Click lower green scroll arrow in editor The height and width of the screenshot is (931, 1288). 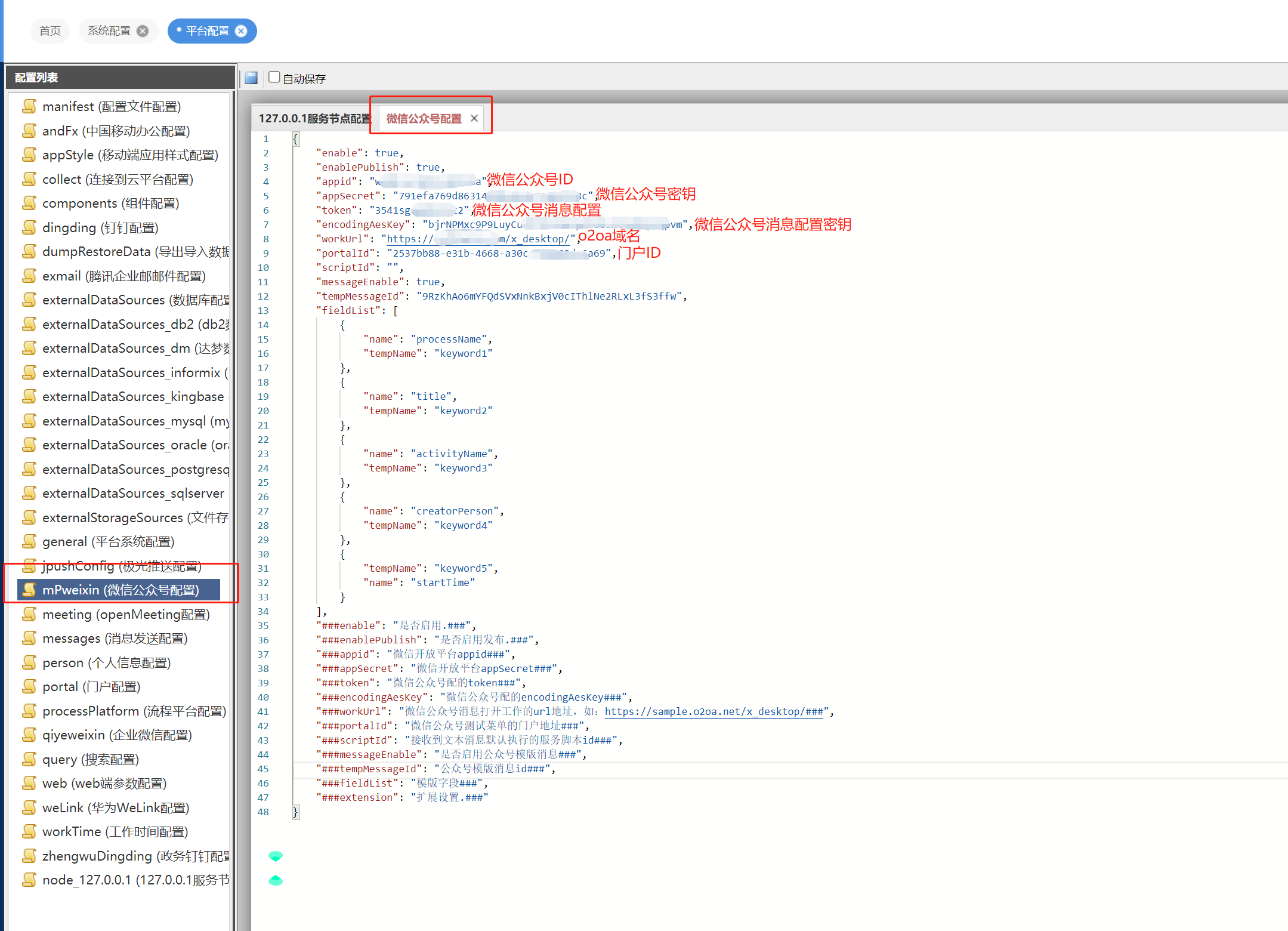[275, 880]
